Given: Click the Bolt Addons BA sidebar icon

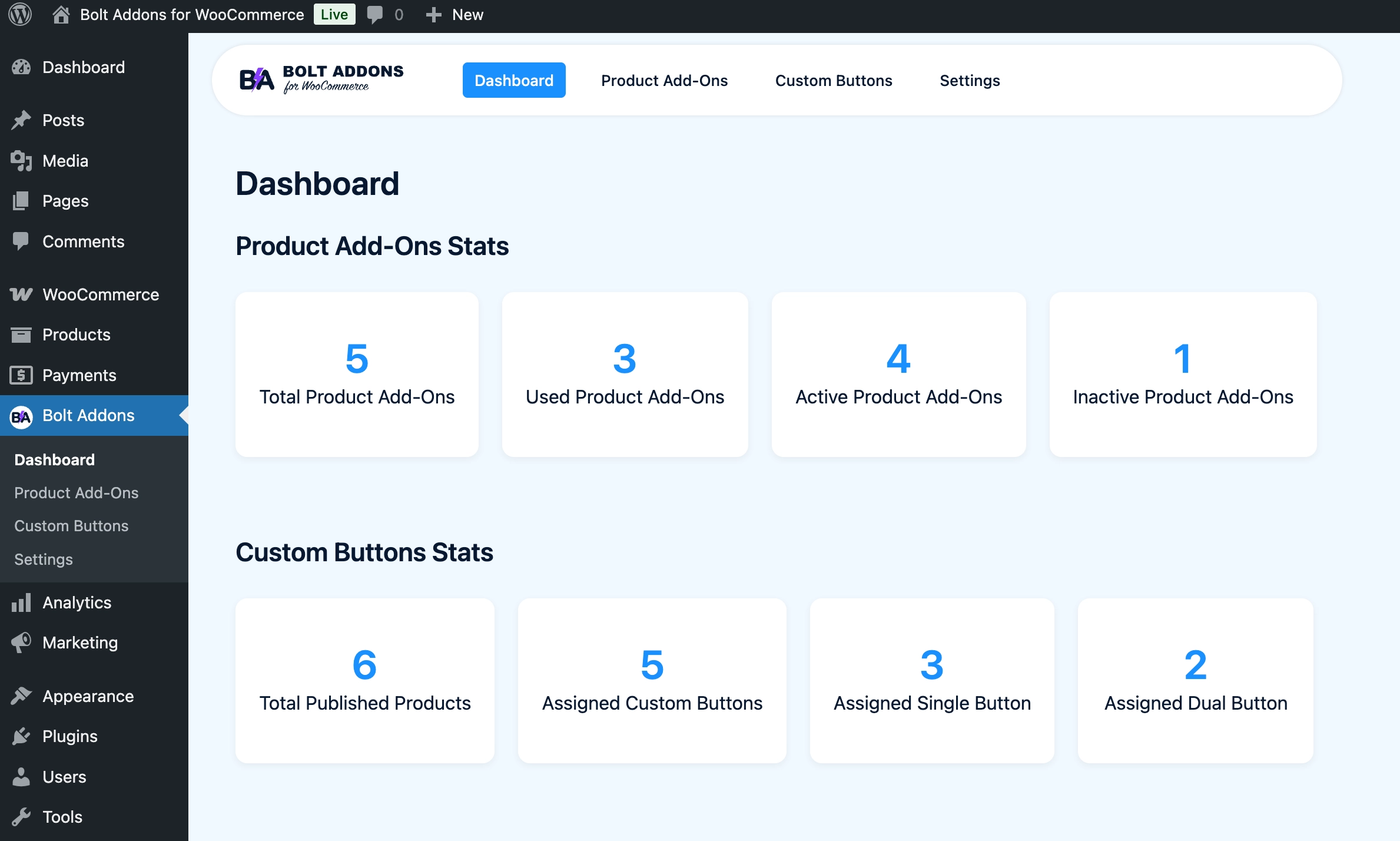Looking at the screenshot, I should coord(21,416).
